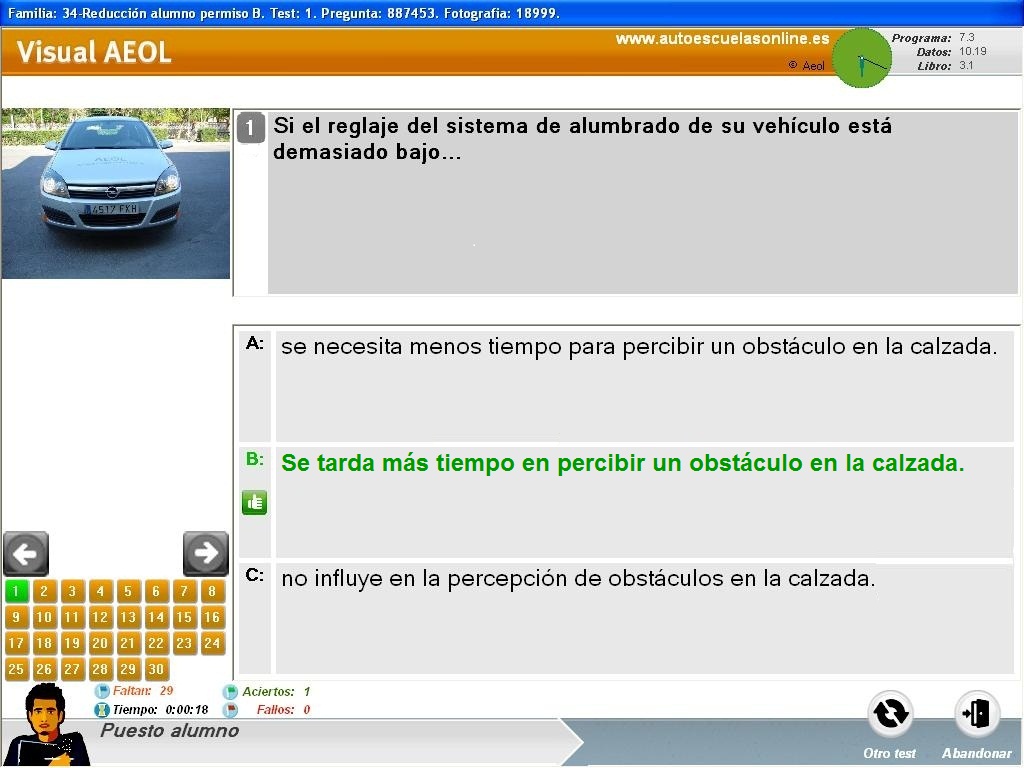This screenshot has width=1024, height=768.
Task: Click the green thumbs-up icon under B
Action: click(254, 502)
